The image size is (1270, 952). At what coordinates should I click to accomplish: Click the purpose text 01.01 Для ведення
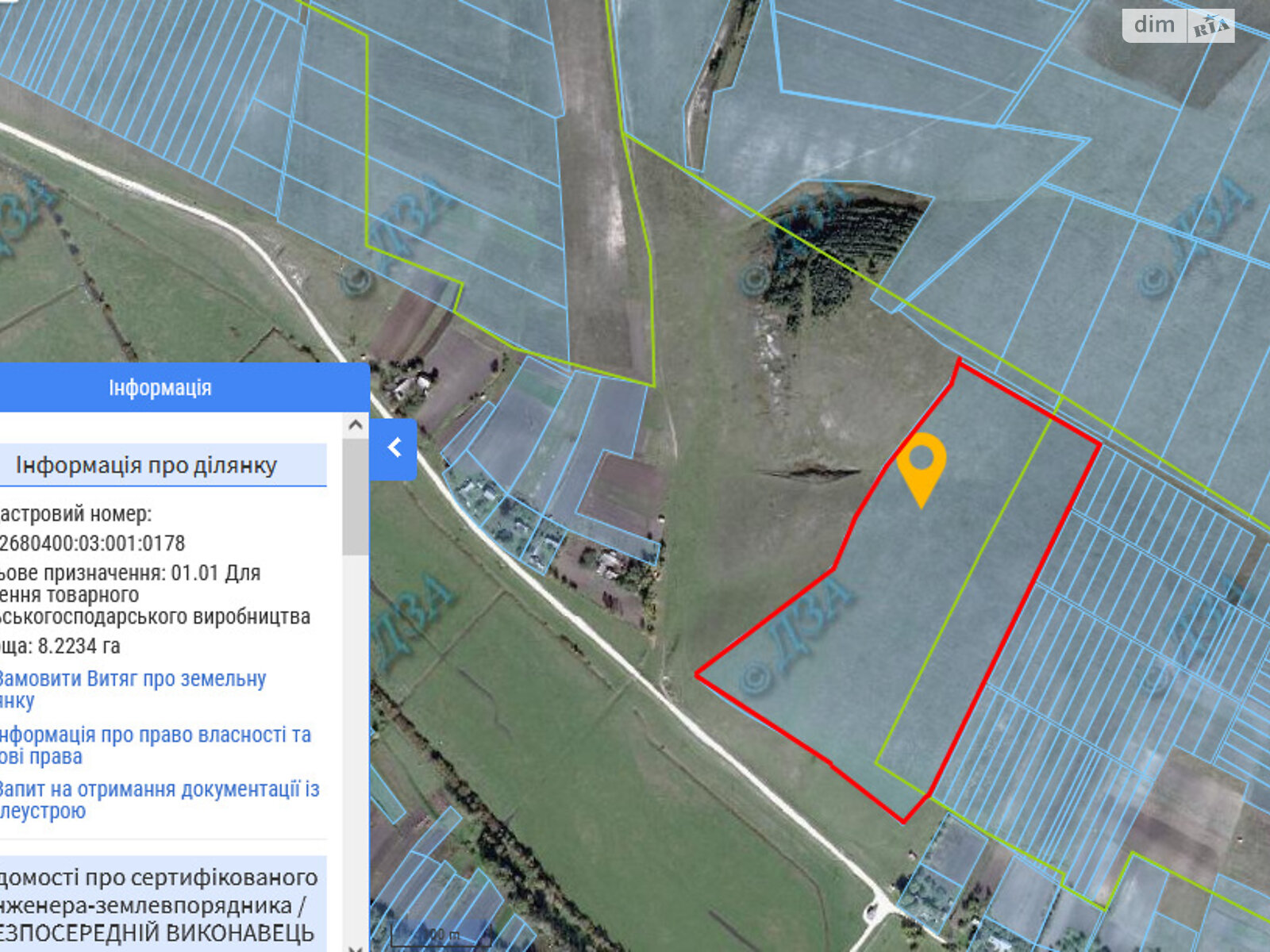point(214,573)
